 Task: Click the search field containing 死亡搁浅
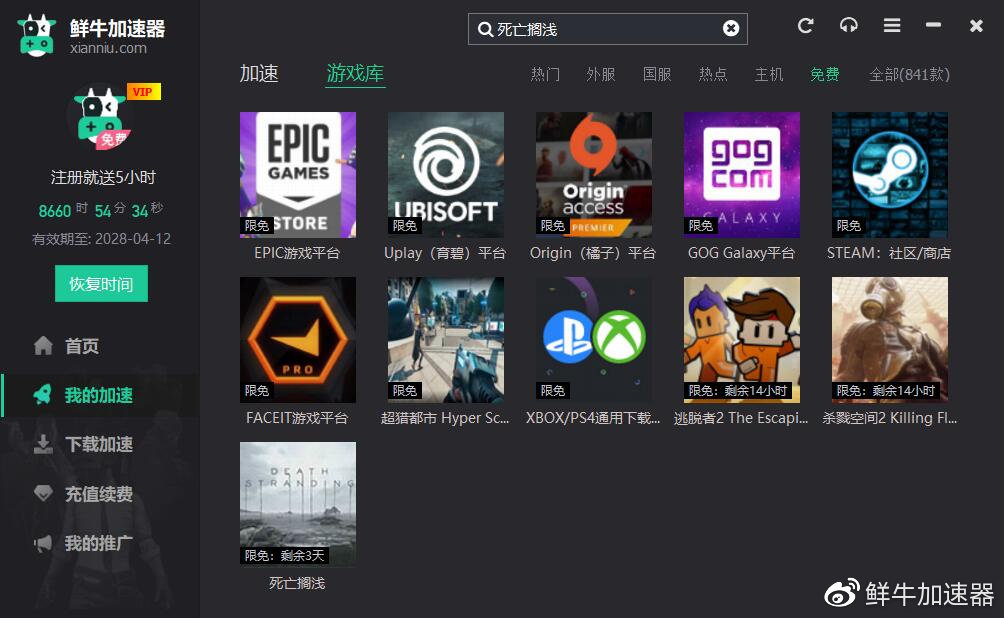pyautogui.click(x=608, y=29)
